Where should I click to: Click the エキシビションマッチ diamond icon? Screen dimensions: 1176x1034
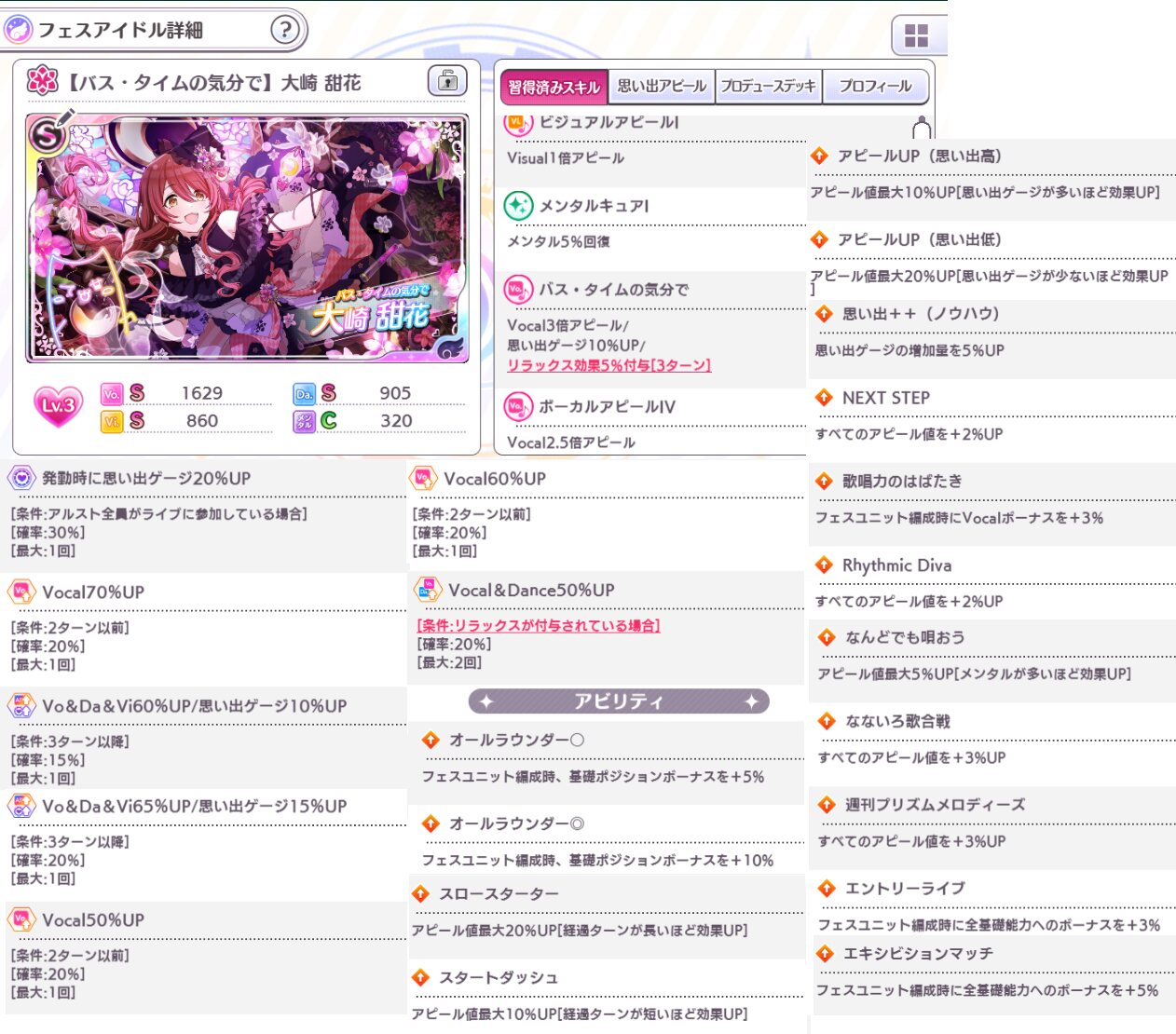pos(825,953)
